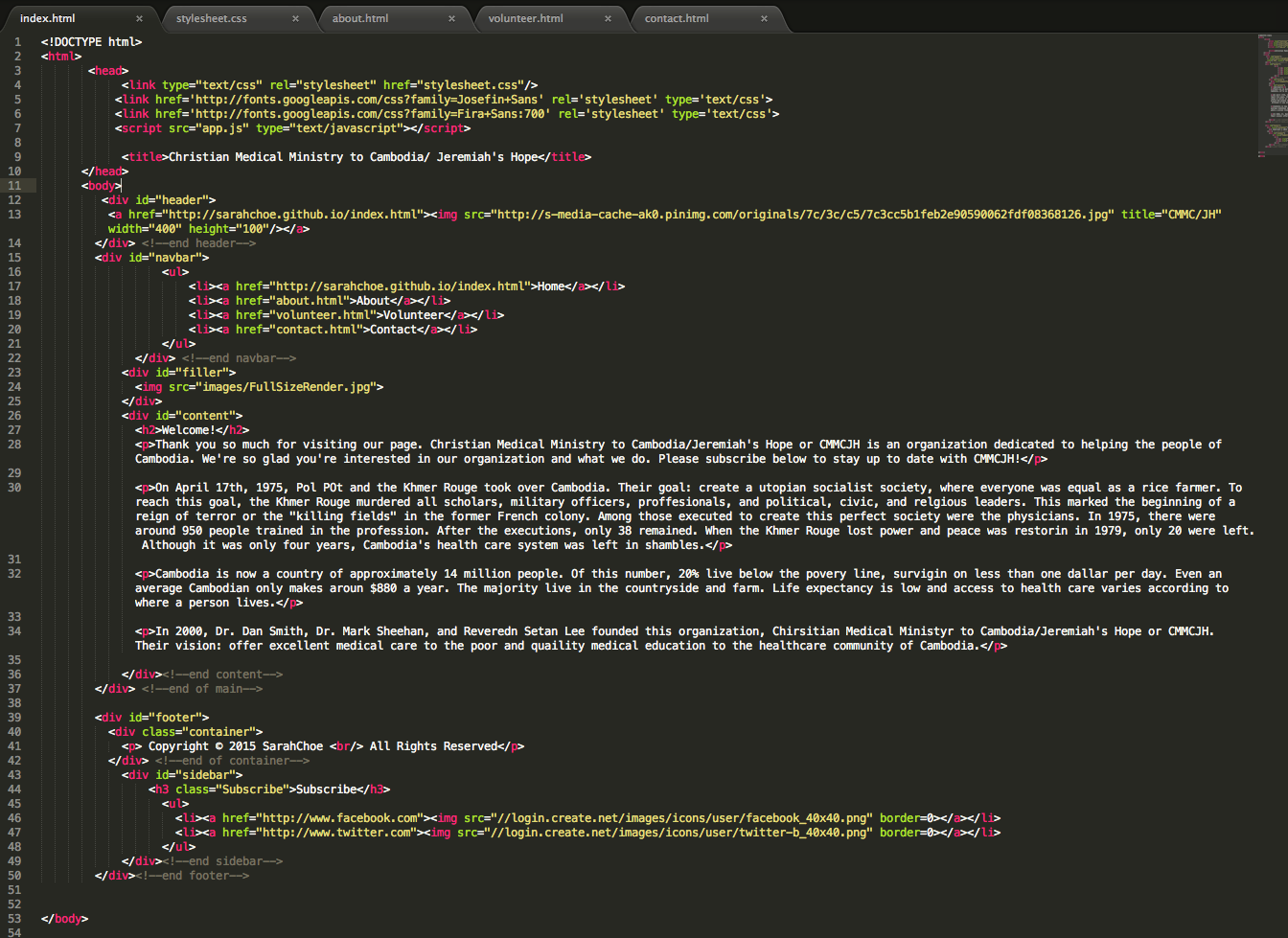Viewport: 1288px width, 938px height.
Task: Click the end sidebar comment
Action: 222,861
